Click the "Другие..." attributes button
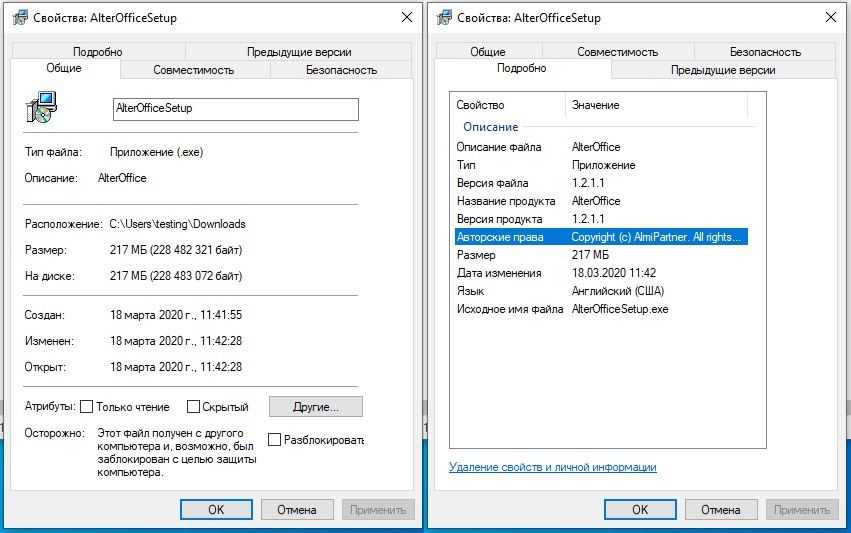 [315, 407]
